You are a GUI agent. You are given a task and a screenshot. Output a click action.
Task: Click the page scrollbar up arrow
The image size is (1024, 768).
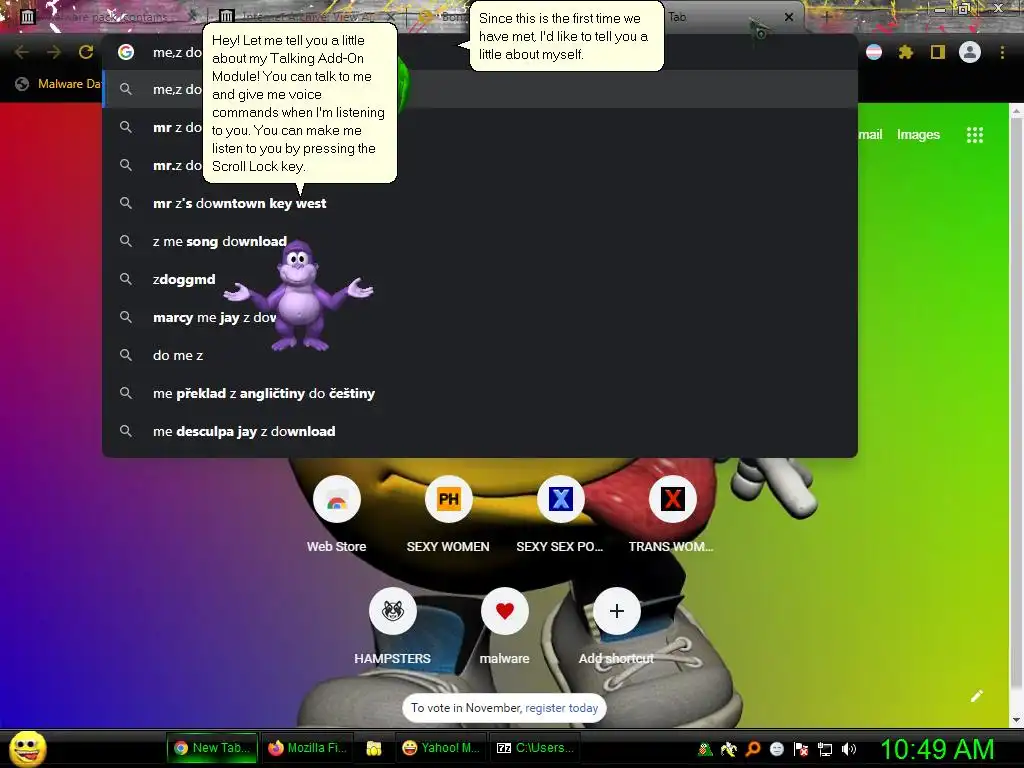[x=1016, y=111]
